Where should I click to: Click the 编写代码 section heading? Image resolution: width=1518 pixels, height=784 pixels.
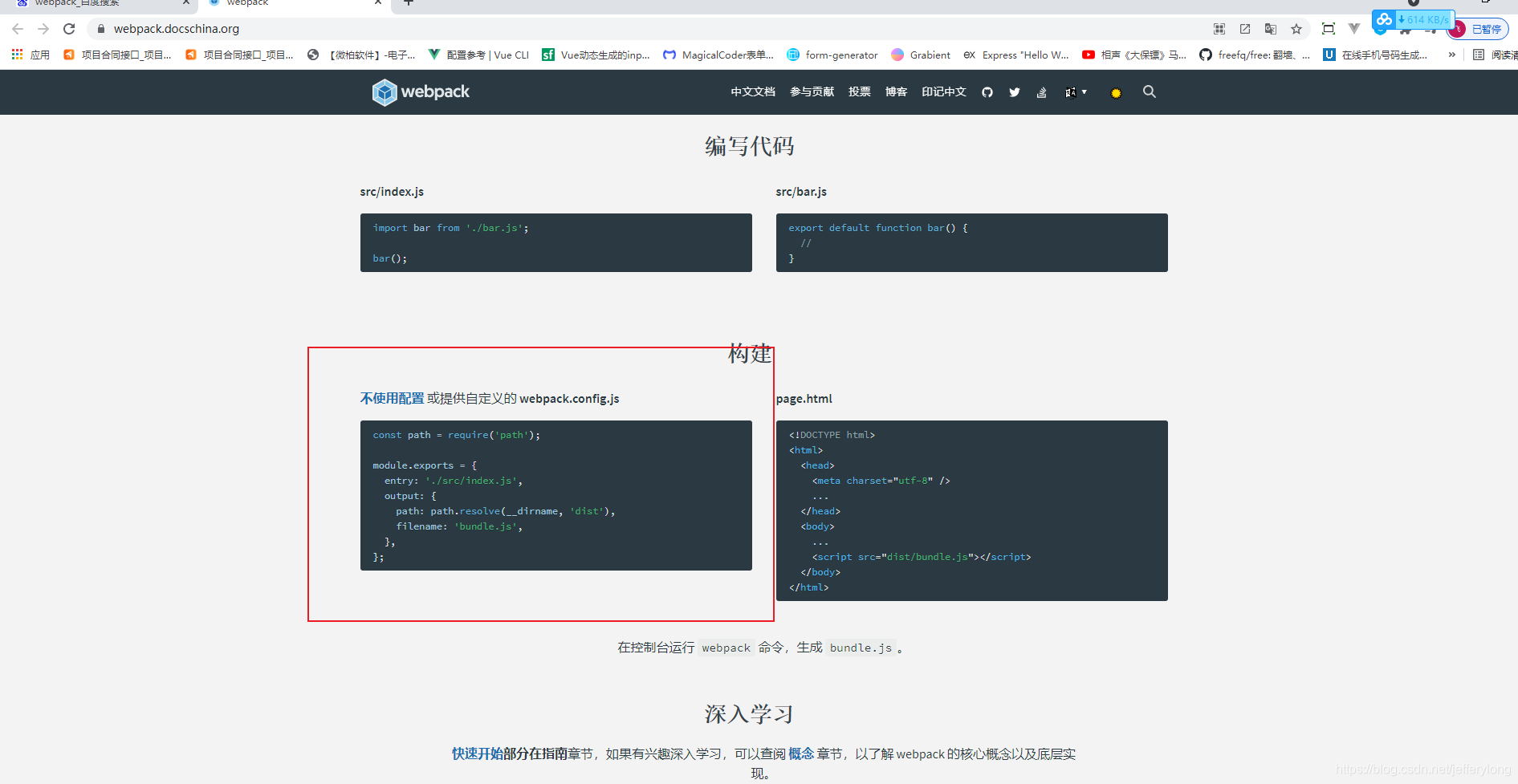[x=749, y=146]
